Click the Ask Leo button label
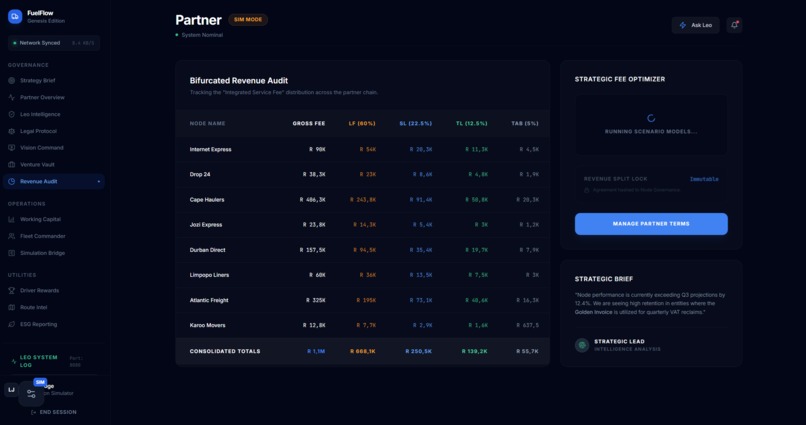Screen dimensions: 806x425 [702, 25]
